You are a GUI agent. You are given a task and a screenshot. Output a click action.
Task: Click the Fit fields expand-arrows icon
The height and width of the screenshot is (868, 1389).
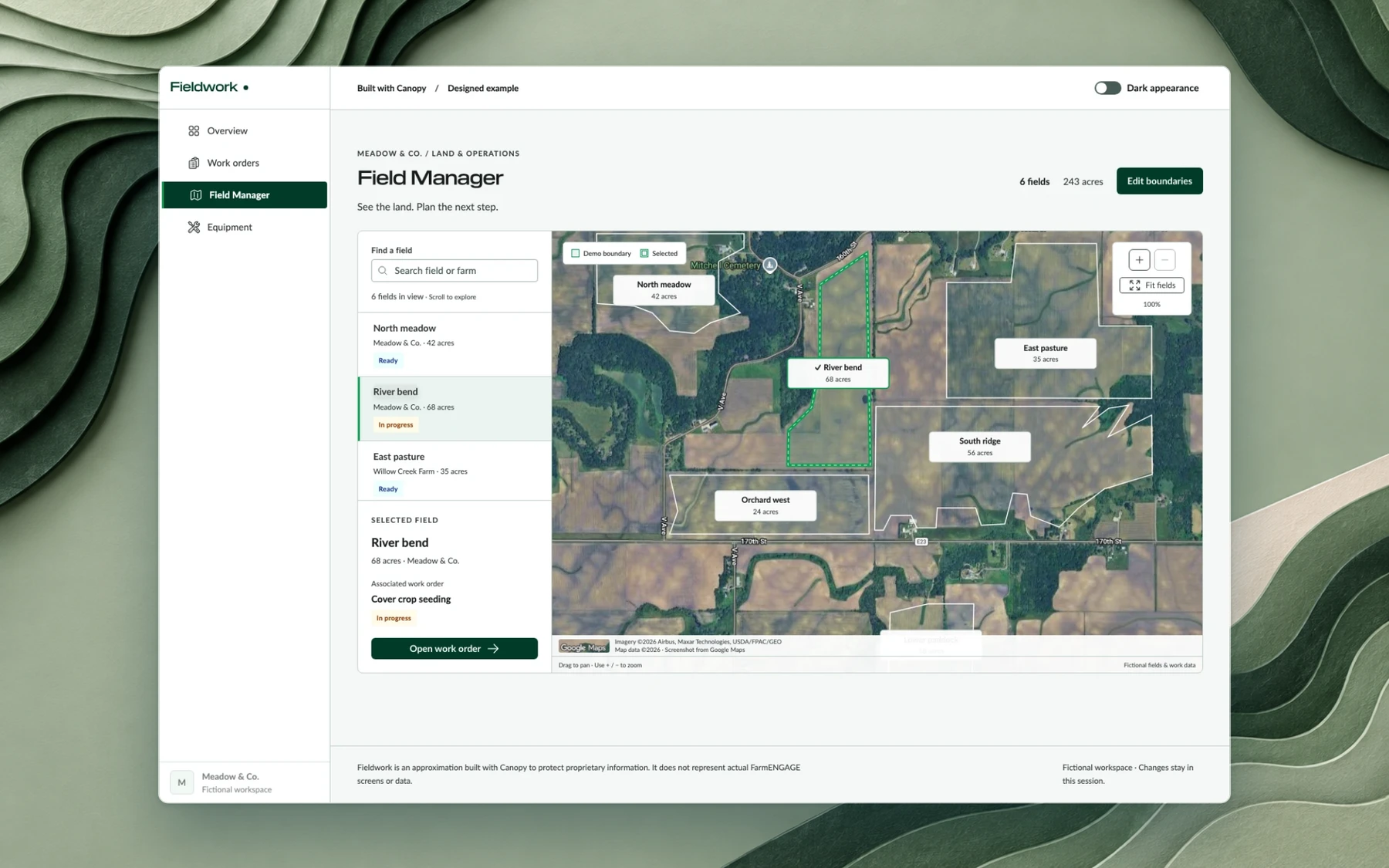click(1134, 285)
